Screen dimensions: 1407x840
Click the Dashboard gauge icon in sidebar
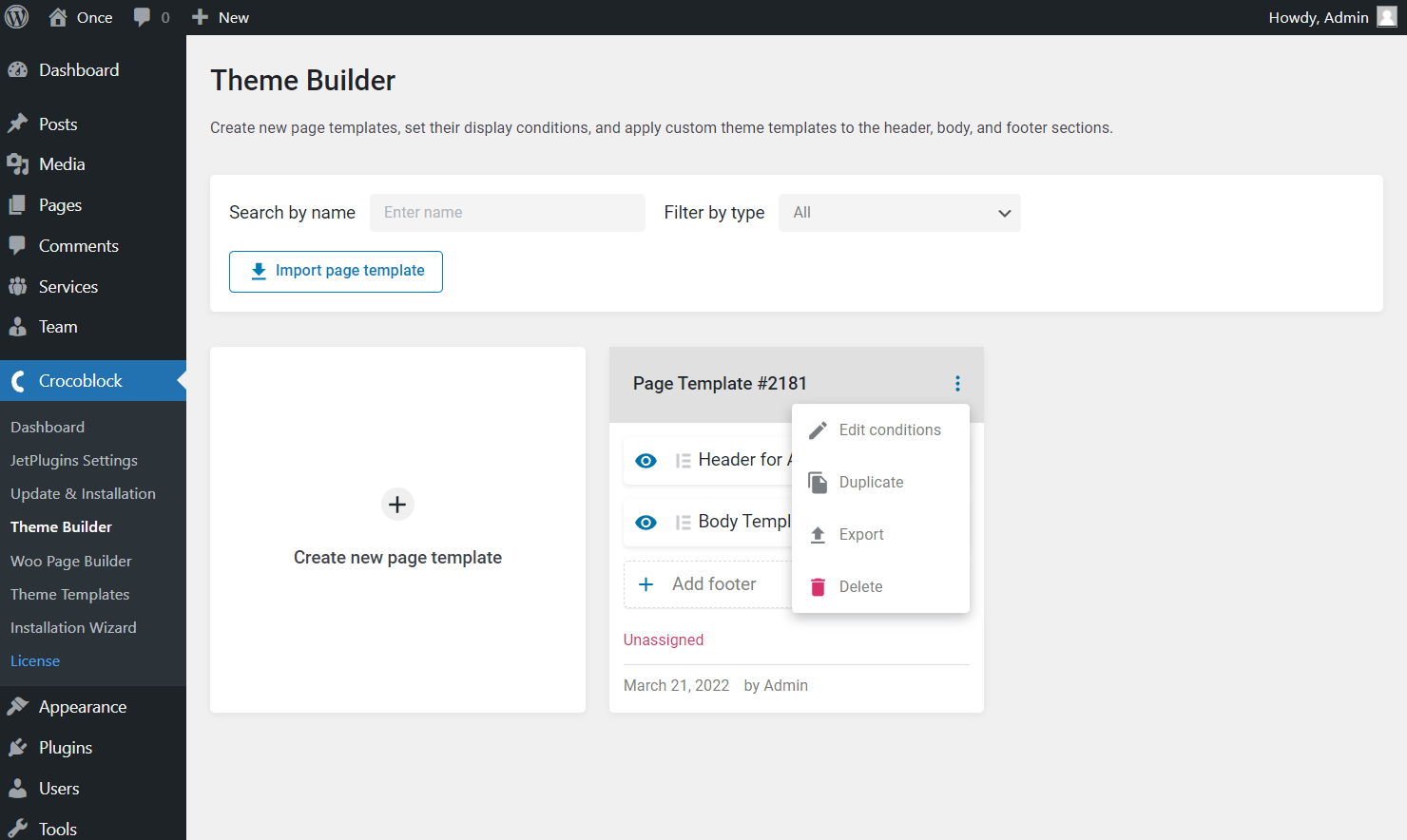(x=18, y=69)
